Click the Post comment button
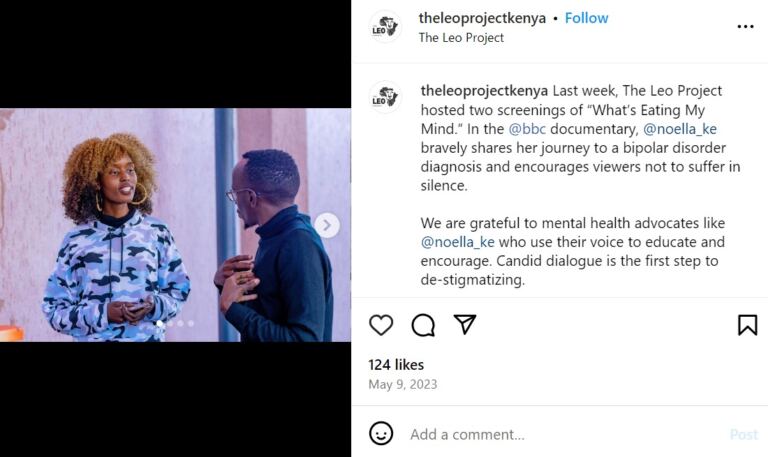This screenshot has height=457, width=768. pyautogui.click(x=743, y=434)
